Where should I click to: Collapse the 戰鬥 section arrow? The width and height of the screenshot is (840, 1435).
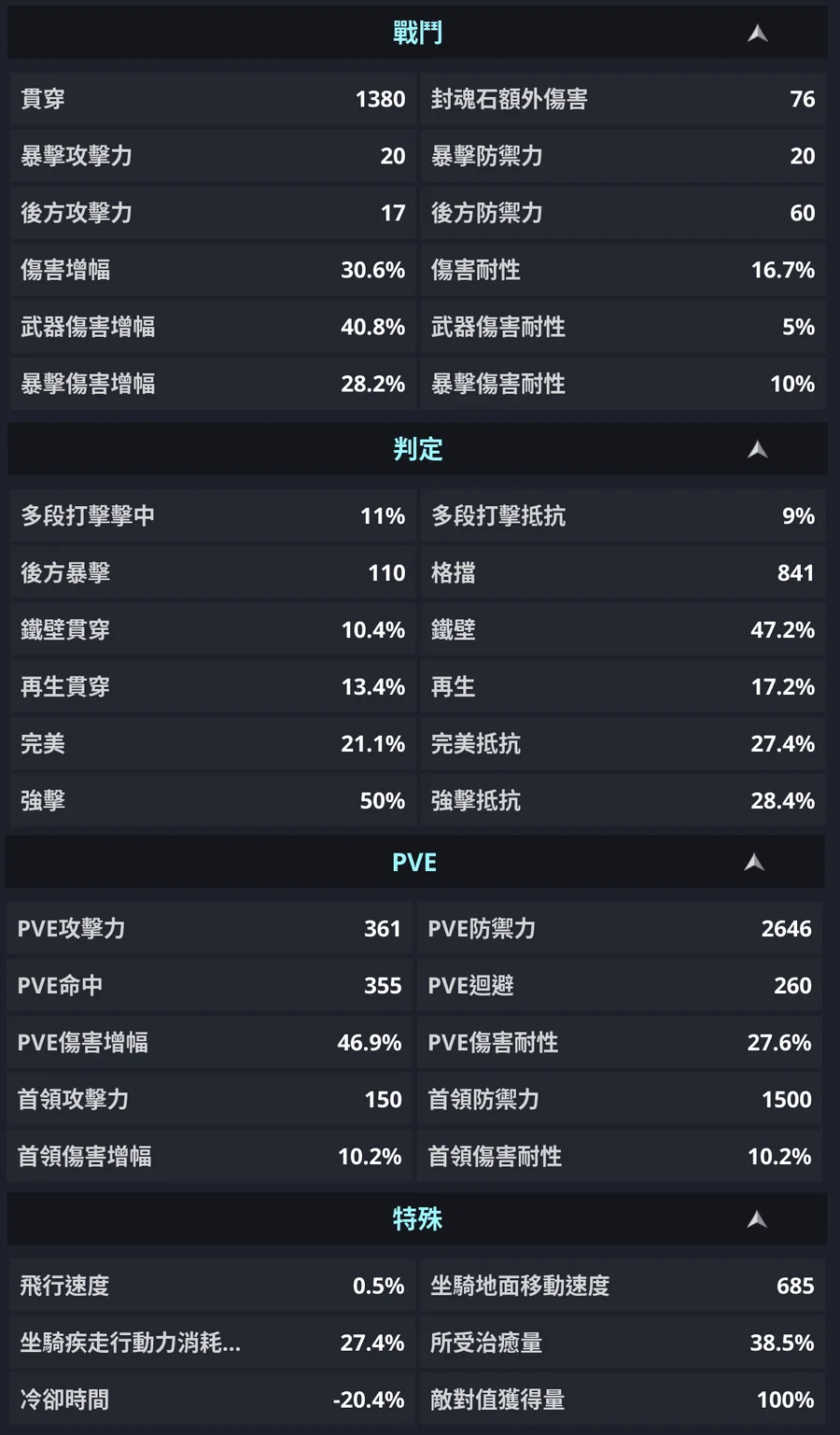(x=758, y=34)
